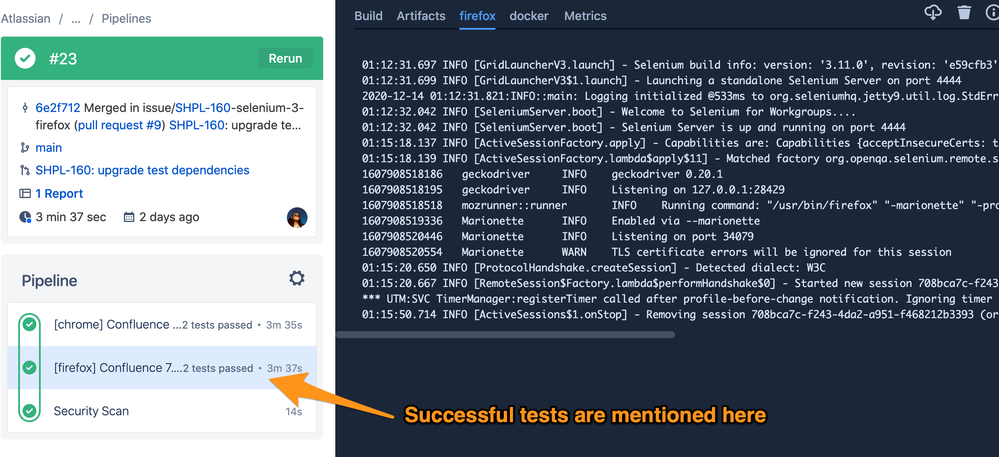999x457 pixels.
Task: Switch to the Metrics tab
Action: coord(586,16)
